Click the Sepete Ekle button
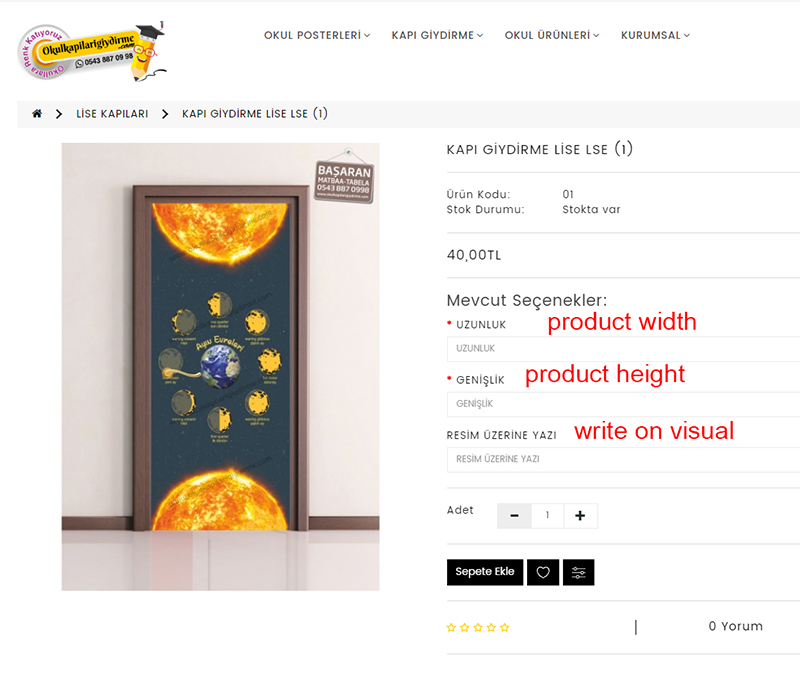800x673 pixels. coord(485,572)
